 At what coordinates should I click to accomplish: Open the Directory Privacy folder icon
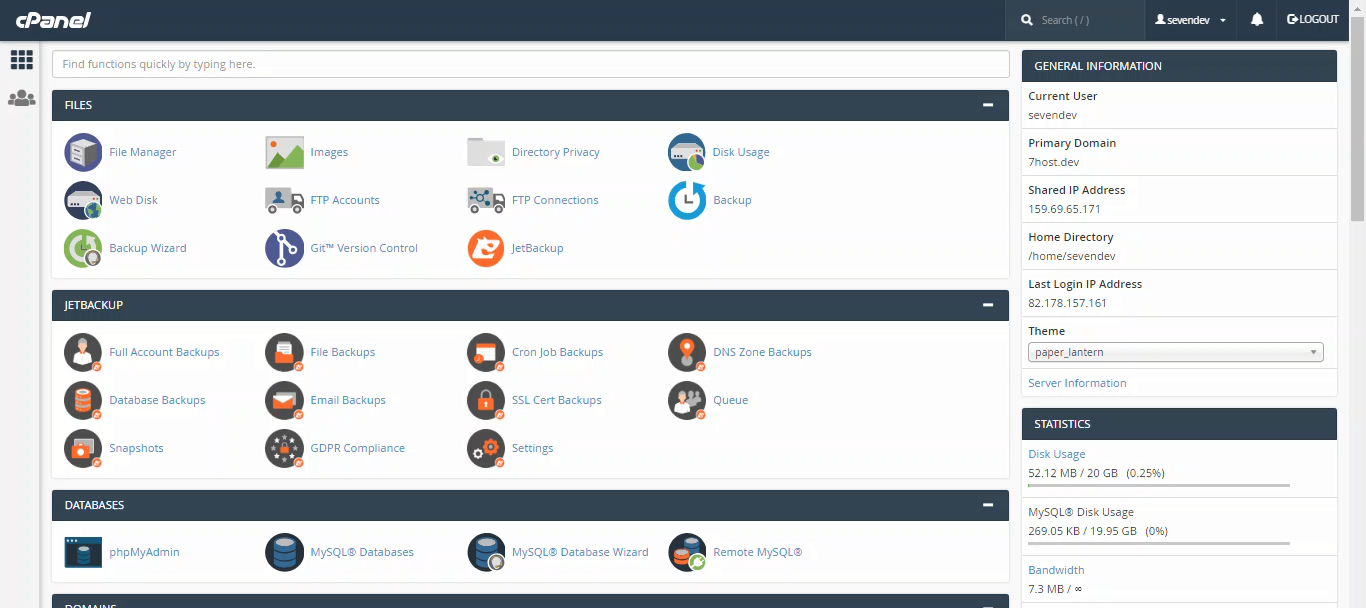pyautogui.click(x=486, y=152)
